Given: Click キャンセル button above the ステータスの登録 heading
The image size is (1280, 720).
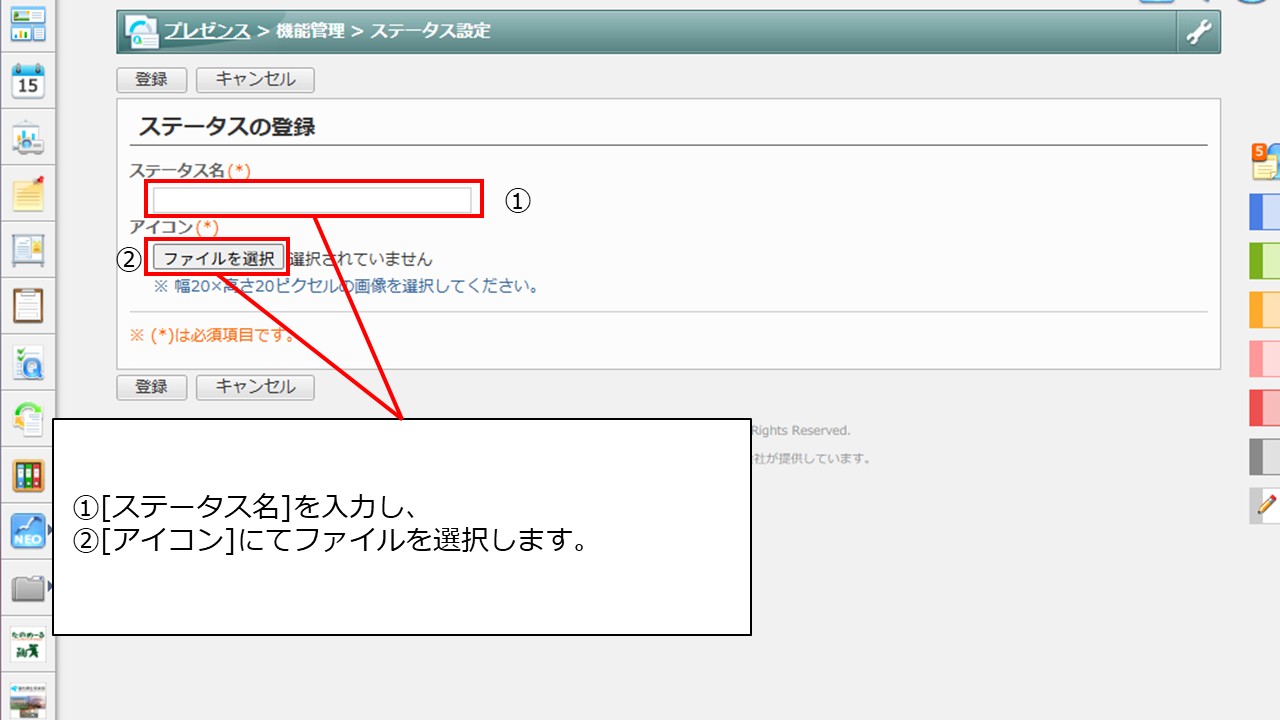Looking at the screenshot, I should [x=255, y=79].
